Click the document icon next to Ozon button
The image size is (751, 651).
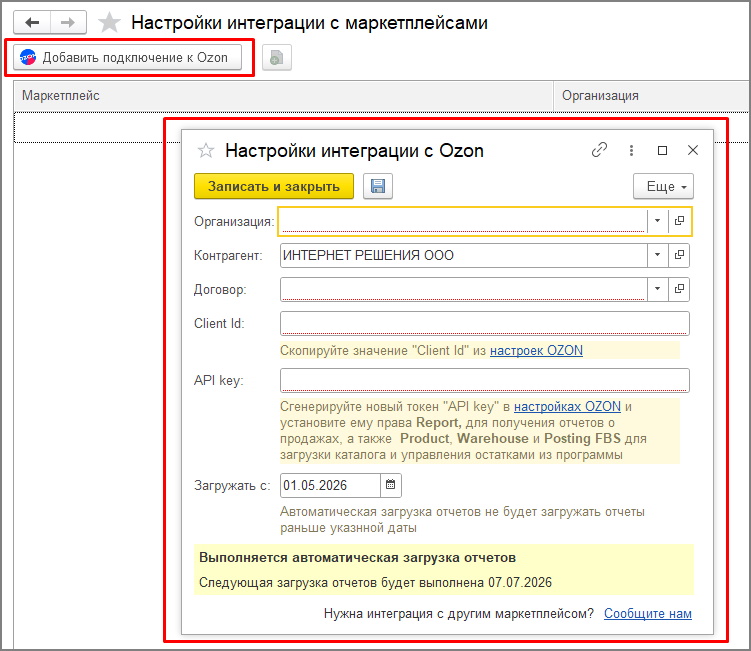[x=277, y=57]
